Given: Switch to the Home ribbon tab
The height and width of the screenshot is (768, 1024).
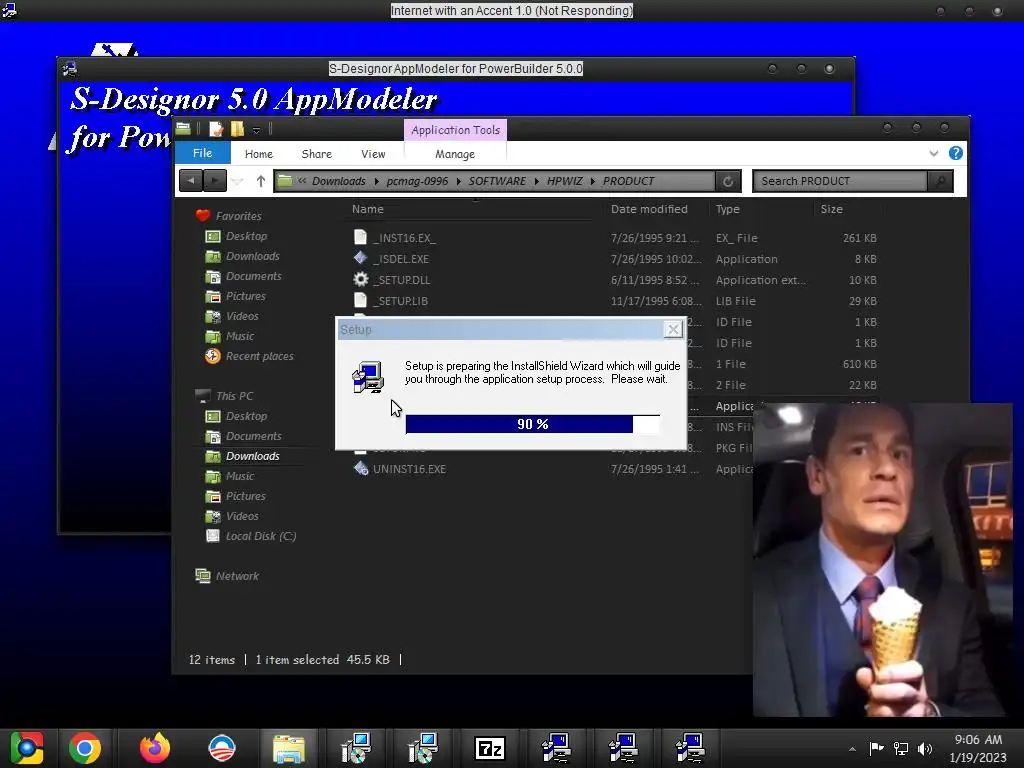Looking at the screenshot, I should (259, 154).
